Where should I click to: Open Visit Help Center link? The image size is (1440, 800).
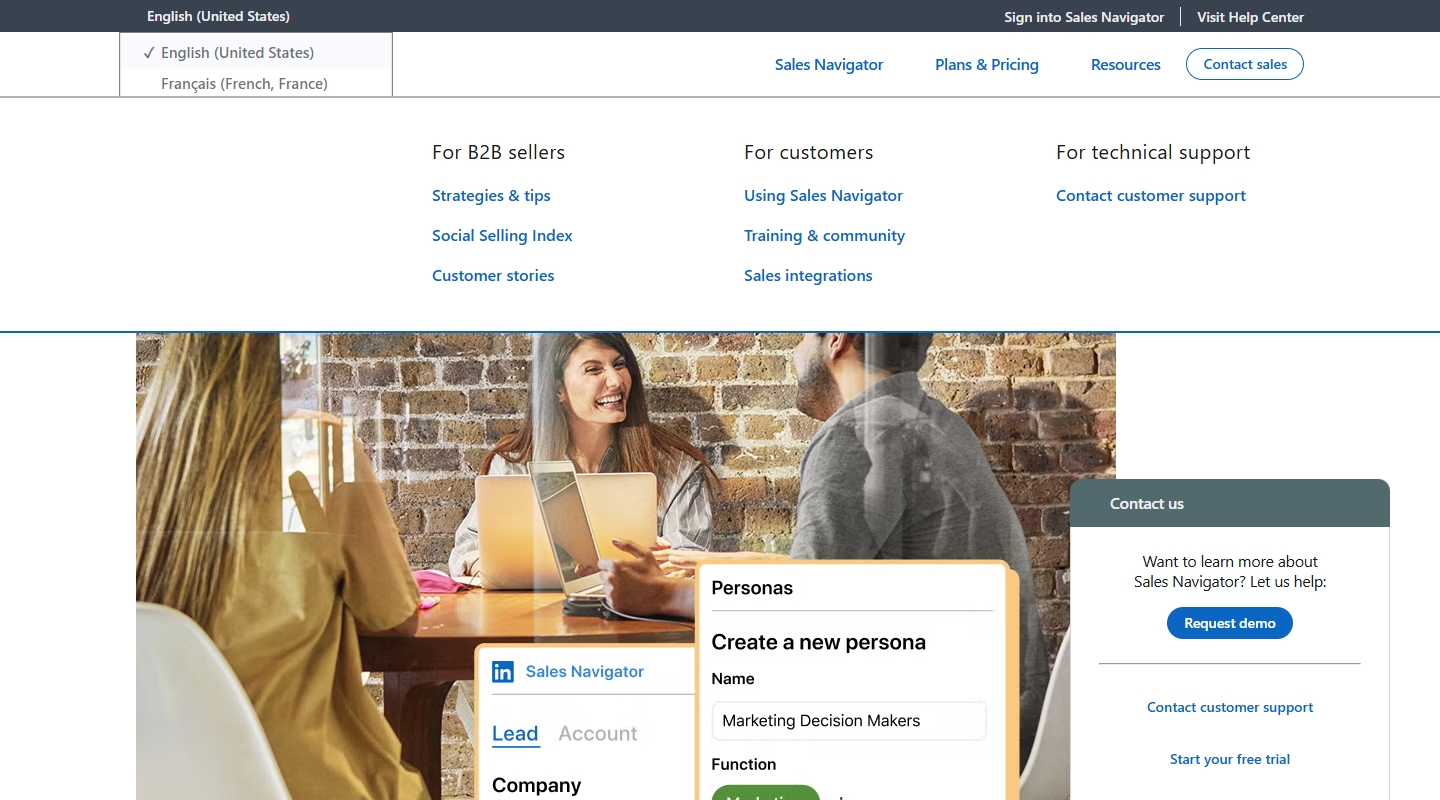1250,17
